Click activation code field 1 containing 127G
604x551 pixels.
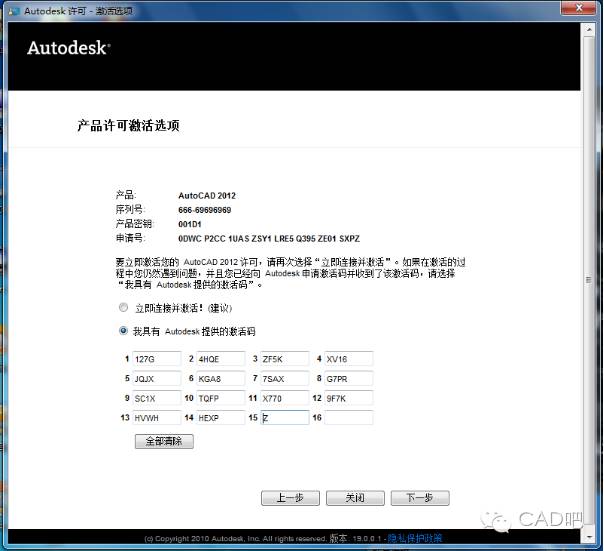point(156,359)
